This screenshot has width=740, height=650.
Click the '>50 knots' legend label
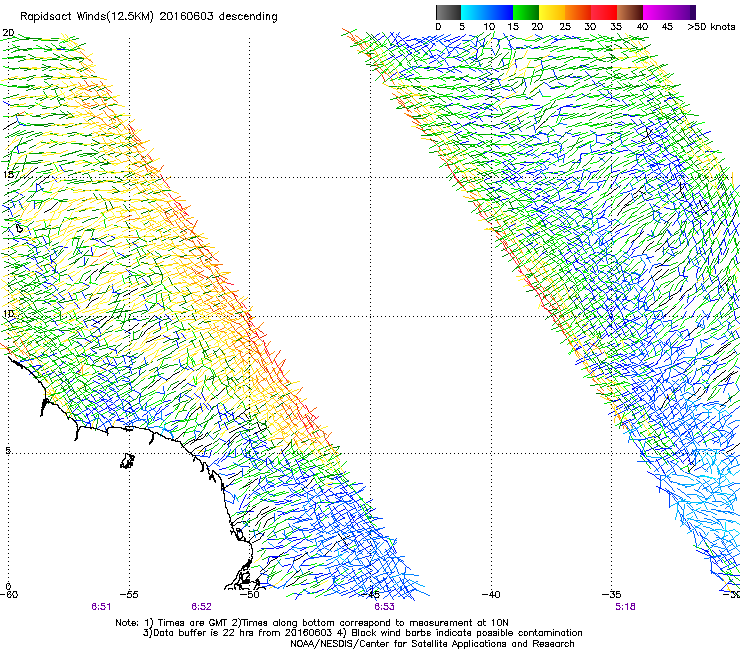point(711,27)
